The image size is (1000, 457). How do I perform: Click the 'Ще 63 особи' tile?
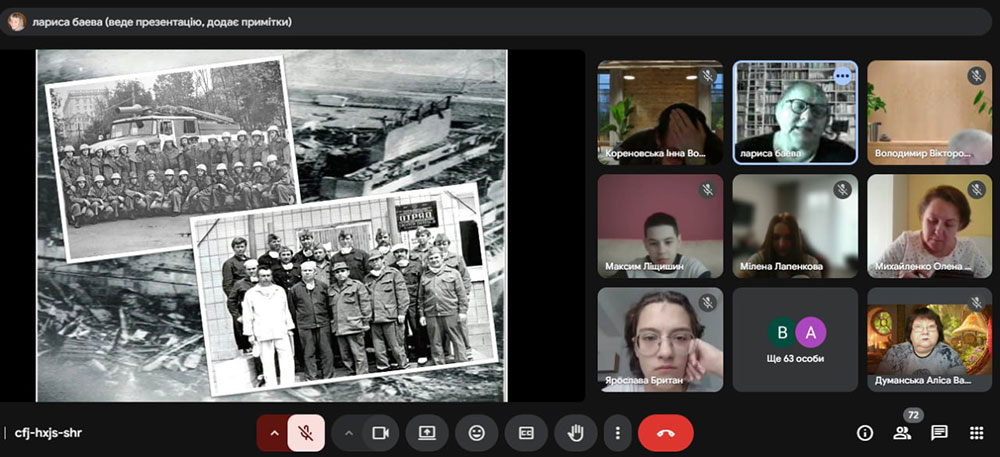pos(795,340)
